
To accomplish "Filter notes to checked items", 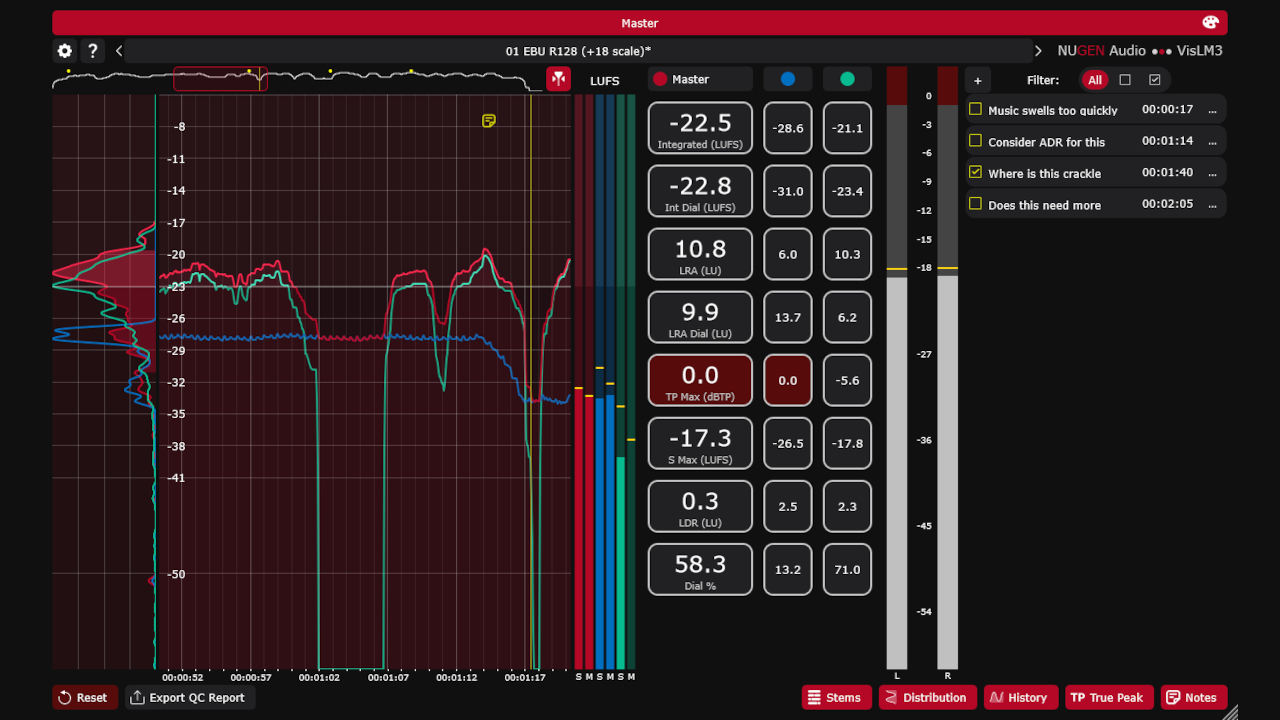I will tap(1155, 80).
